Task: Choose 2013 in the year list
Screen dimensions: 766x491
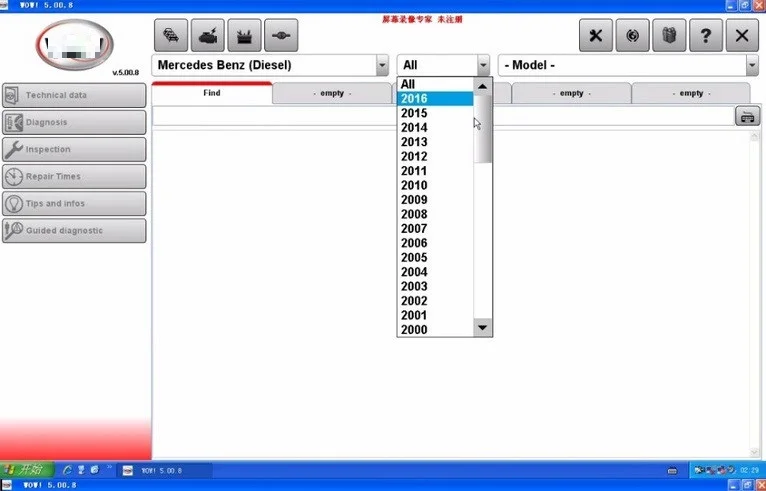Action: [x=435, y=142]
